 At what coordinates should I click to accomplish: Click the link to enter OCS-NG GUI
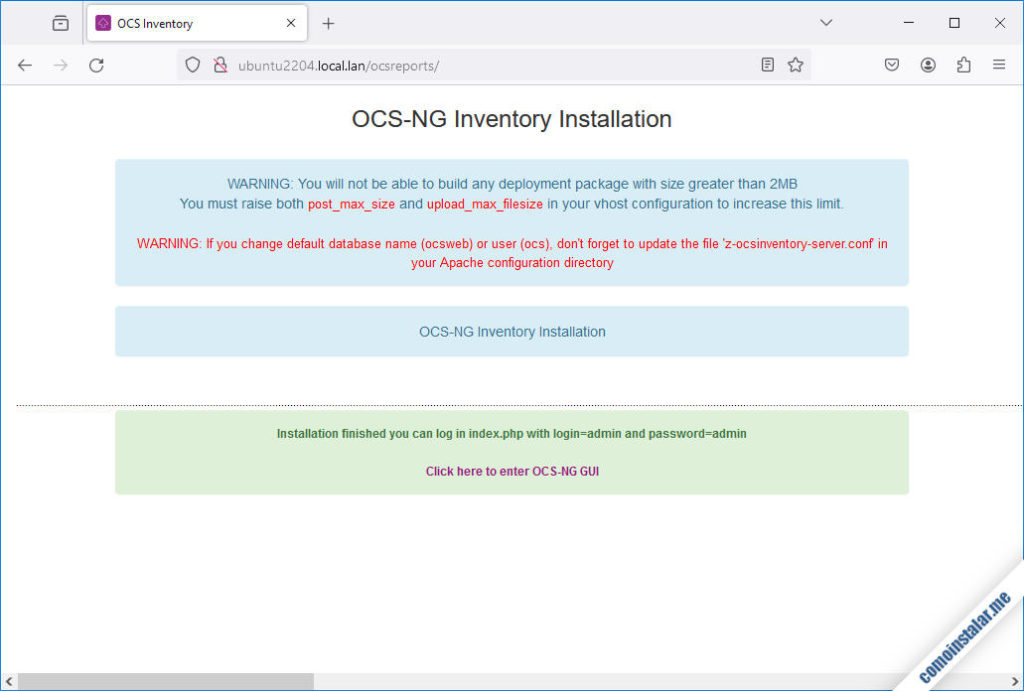[512, 470]
